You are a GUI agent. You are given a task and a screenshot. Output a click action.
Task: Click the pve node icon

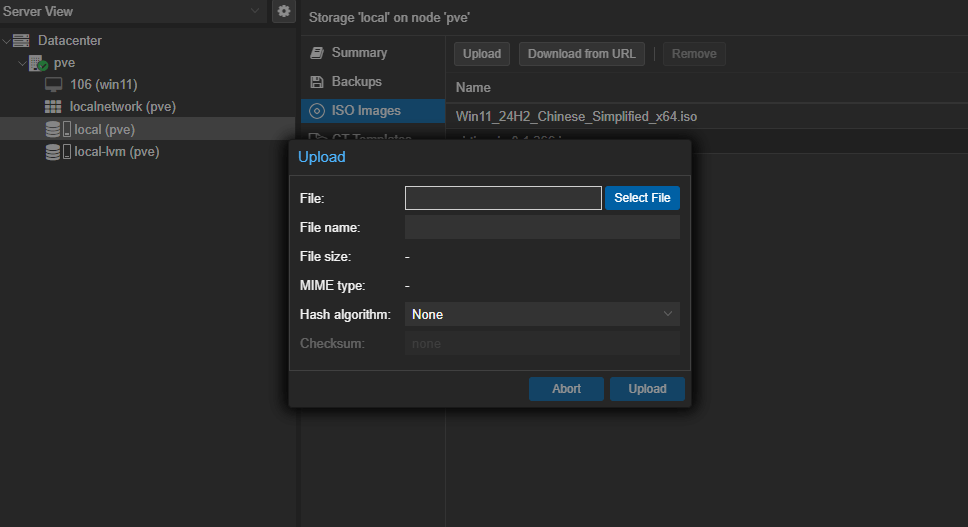click(x=38, y=63)
